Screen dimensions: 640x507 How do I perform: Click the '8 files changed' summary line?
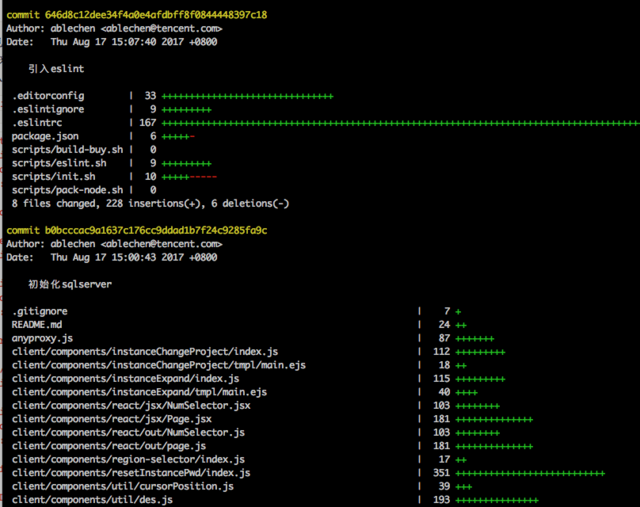[151, 204]
